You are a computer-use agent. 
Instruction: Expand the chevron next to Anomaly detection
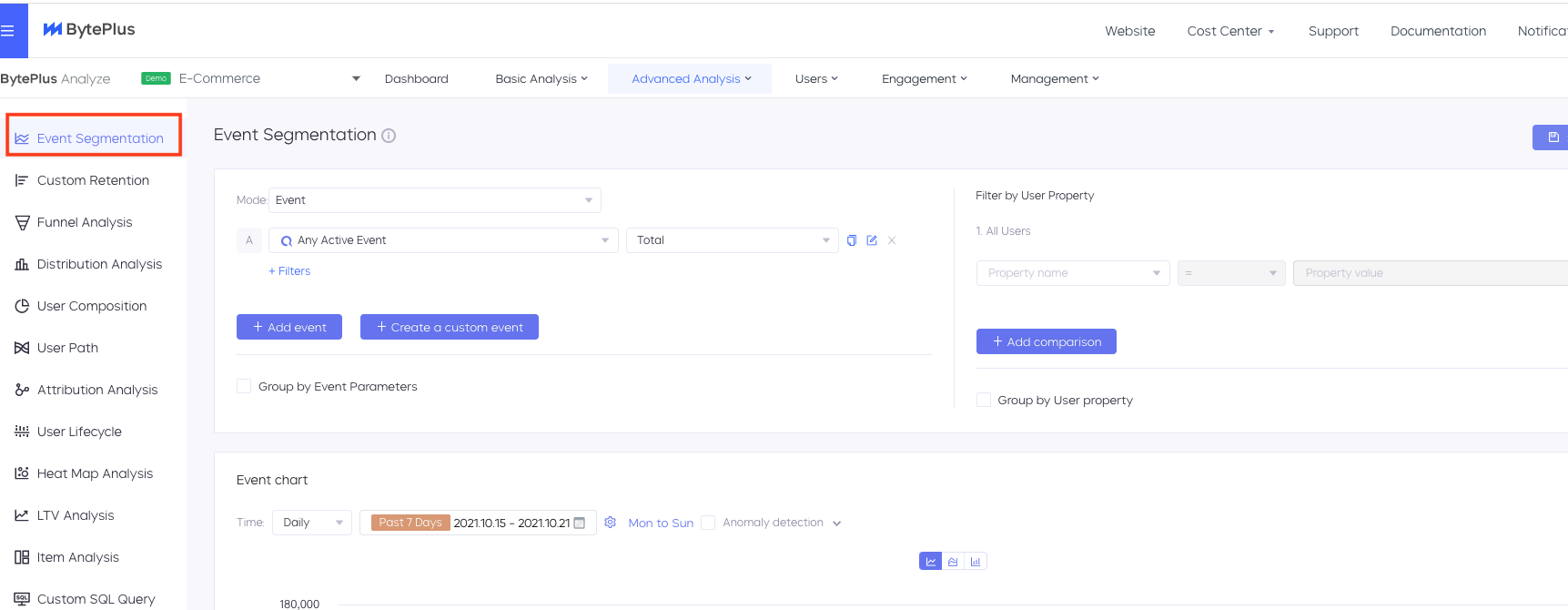tap(837, 524)
